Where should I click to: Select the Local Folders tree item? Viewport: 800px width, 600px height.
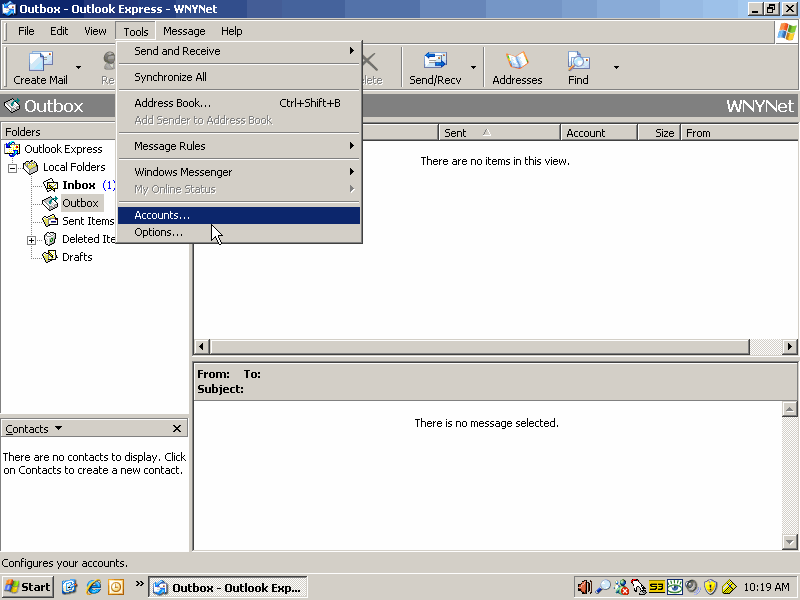tap(74, 167)
